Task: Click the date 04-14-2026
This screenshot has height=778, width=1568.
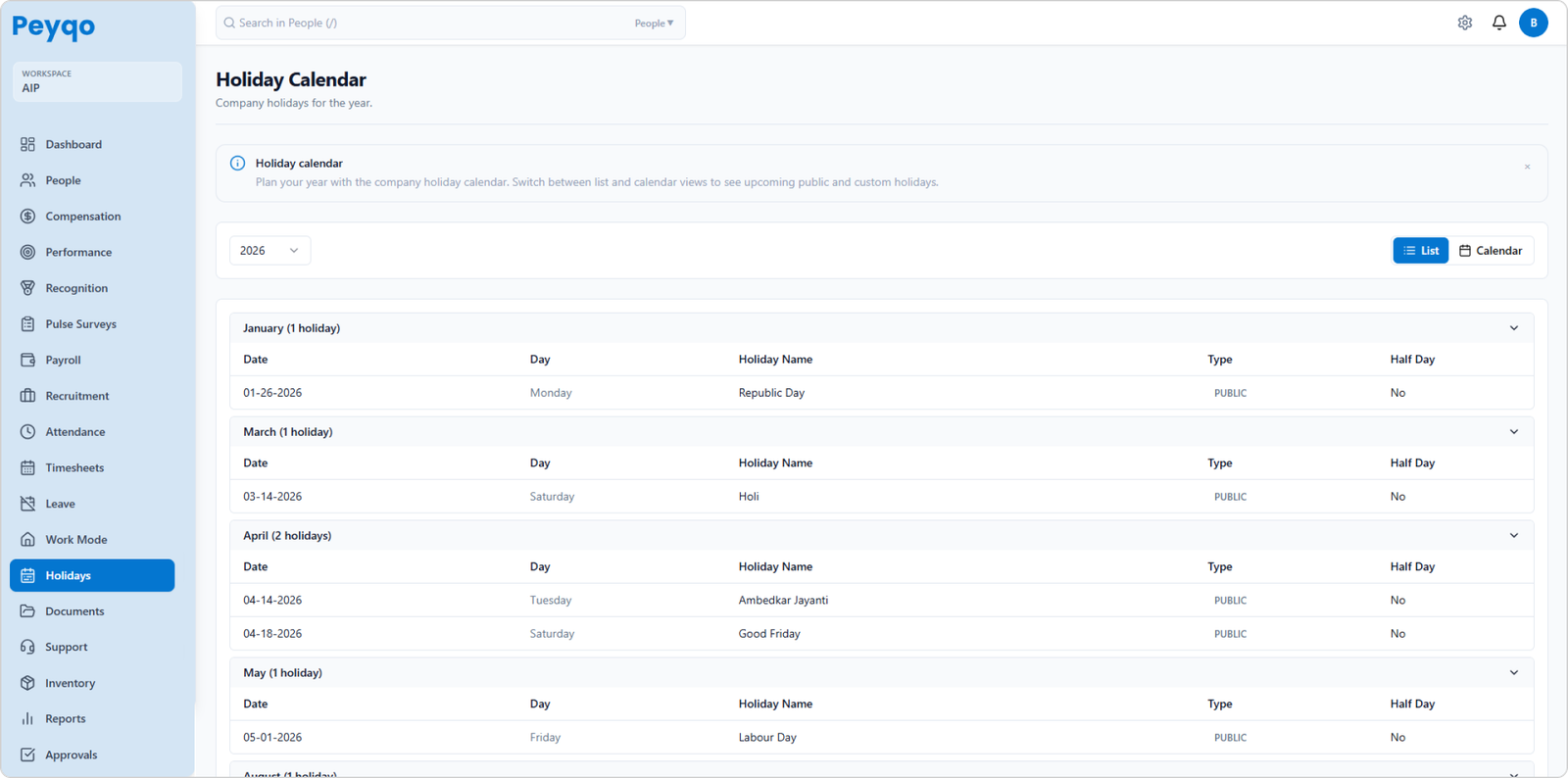Action: coord(272,601)
